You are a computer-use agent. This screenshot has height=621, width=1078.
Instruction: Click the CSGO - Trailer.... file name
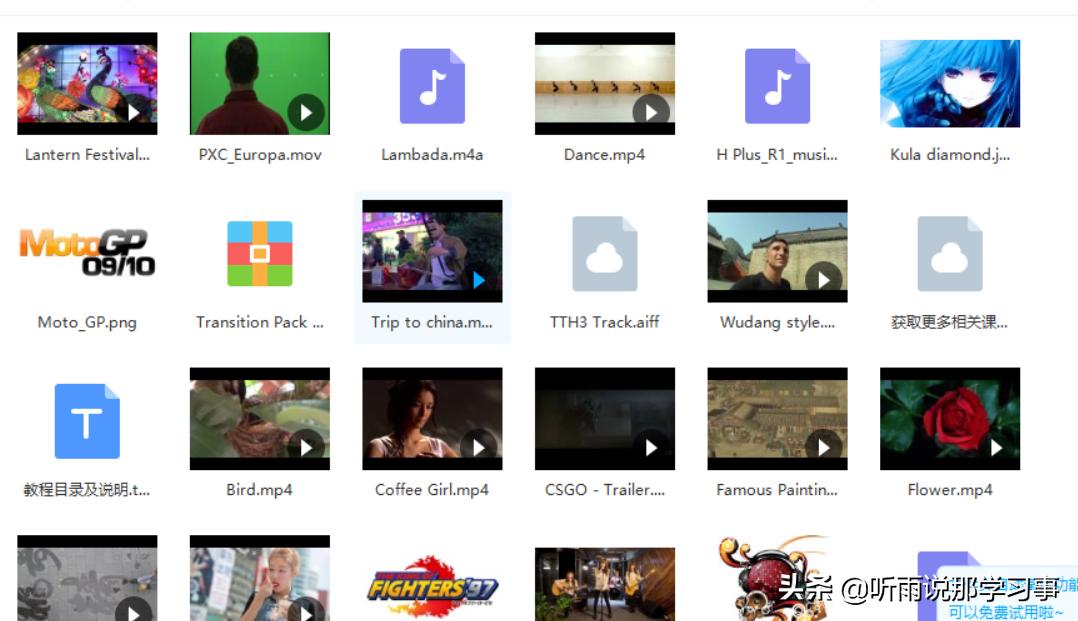point(605,490)
